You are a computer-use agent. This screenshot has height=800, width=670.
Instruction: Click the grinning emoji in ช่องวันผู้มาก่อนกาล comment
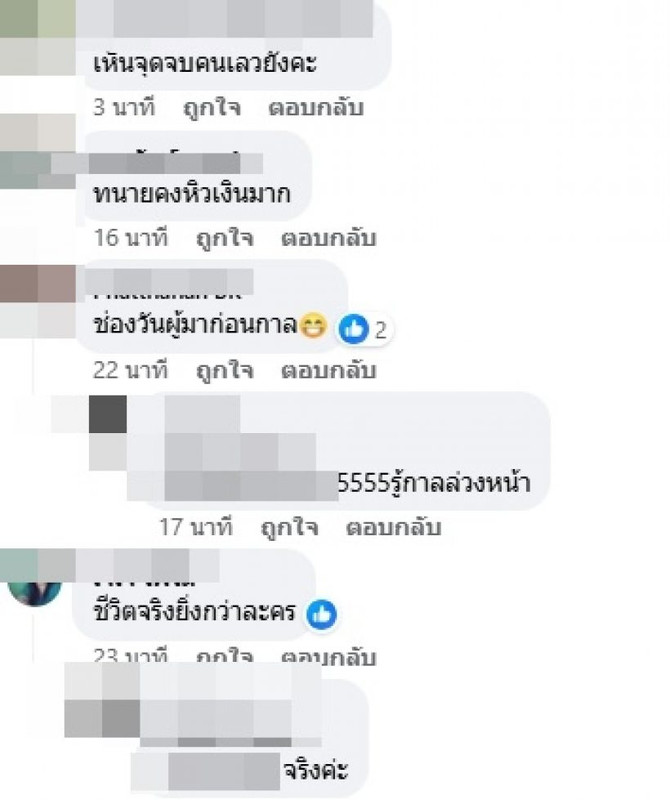(313, 326)
